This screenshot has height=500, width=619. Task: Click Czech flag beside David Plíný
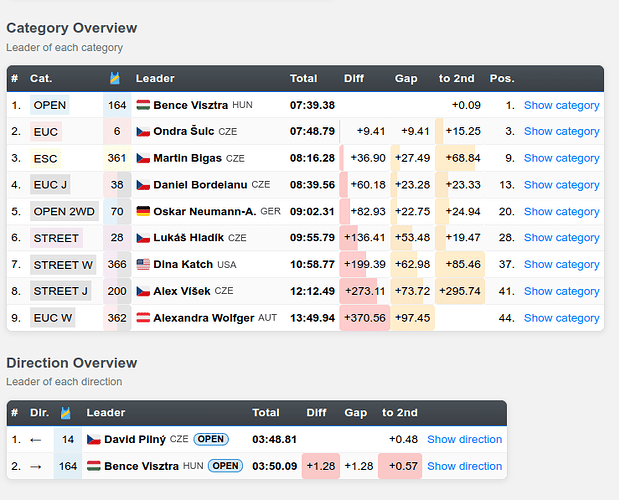tap(94, 439)
